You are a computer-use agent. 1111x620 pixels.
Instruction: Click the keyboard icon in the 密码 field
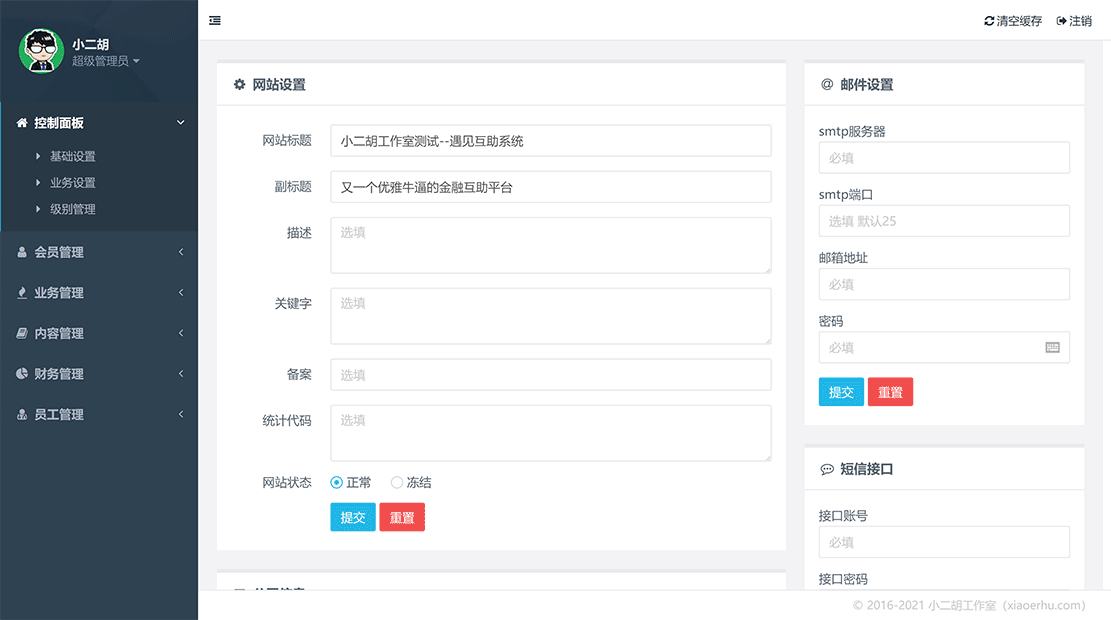coord(1051,347)
